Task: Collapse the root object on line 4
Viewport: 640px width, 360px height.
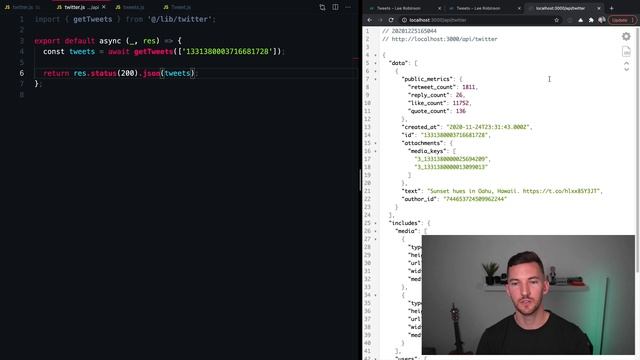Action: (x=376, y=55)
